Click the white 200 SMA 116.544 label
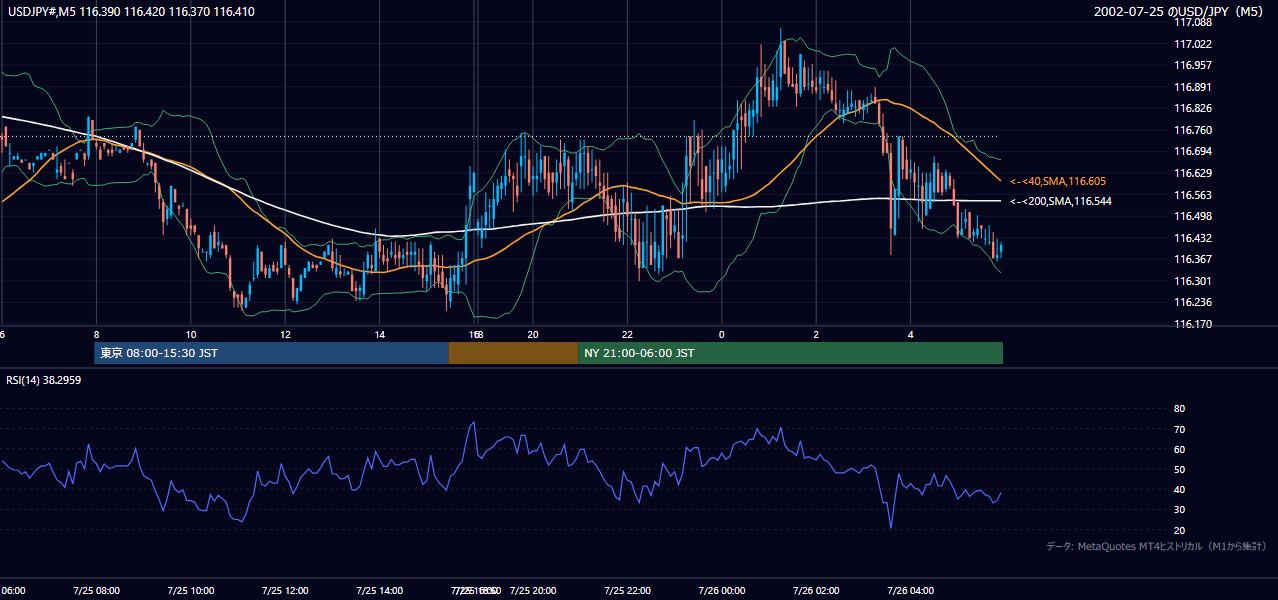Image resolution: width=1278 pixels, height=600 pixels. click(x=1060, y=201)
